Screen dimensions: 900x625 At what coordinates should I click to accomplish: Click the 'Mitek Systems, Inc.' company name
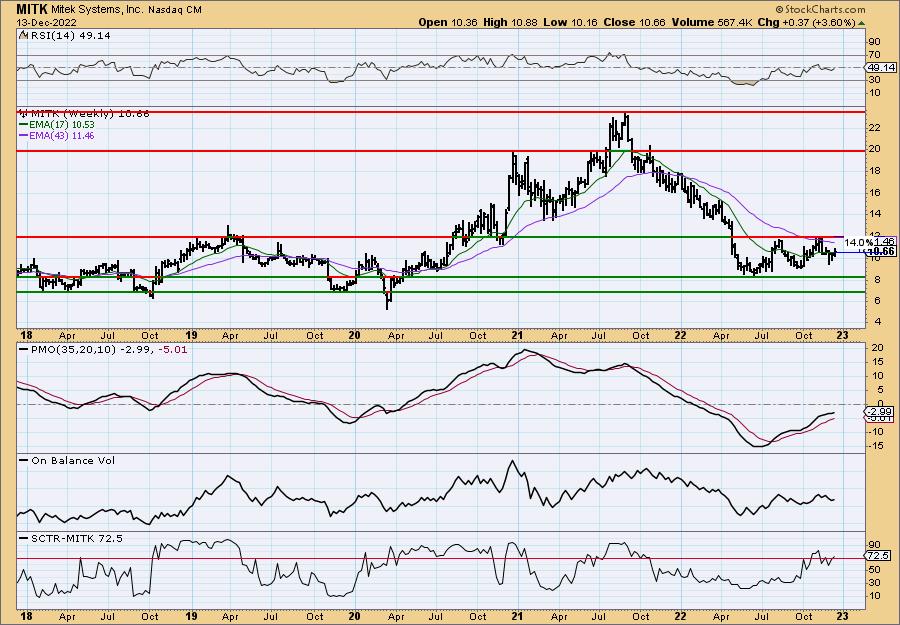tap(98, 10)
